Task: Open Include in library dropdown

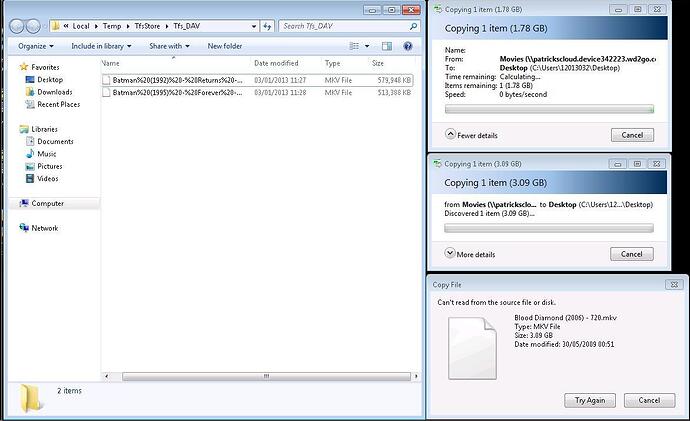Action: (x=101, y=46)
